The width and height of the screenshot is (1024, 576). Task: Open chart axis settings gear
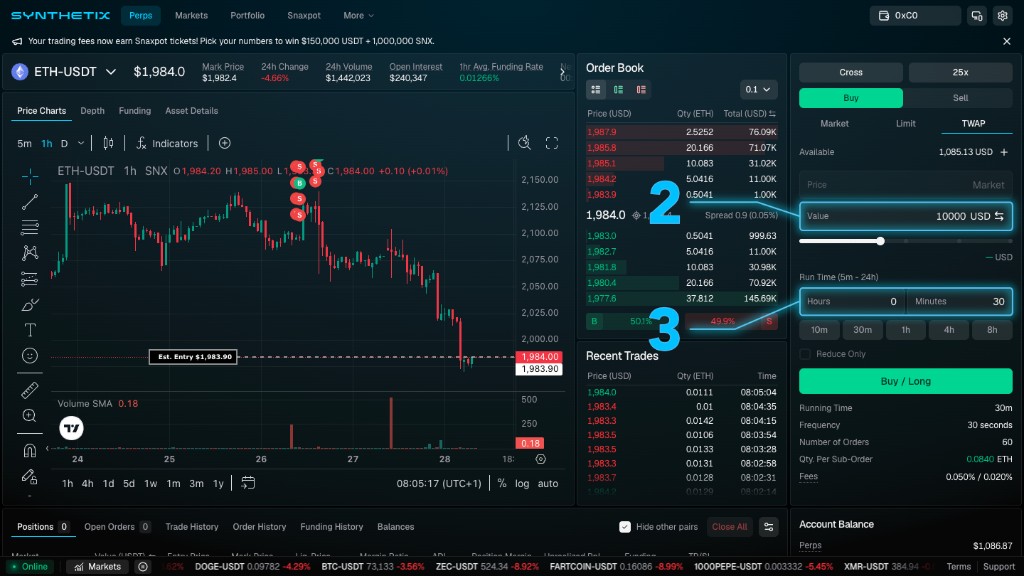pos(541,459)
